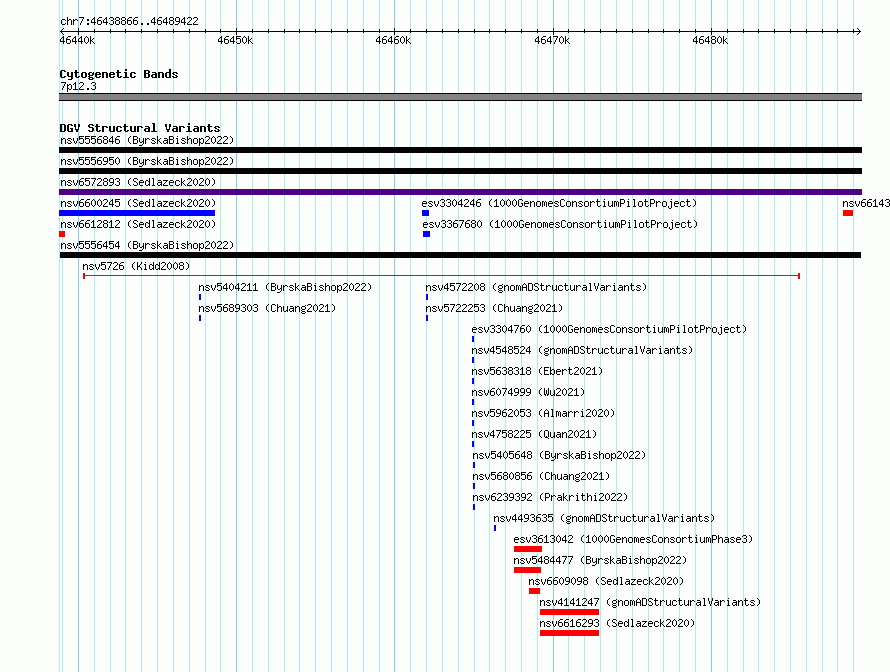Open nsv5638318 (Ebert2021) label
The height and width of the screenshot is (672, 890).
[x=537, y=371]
